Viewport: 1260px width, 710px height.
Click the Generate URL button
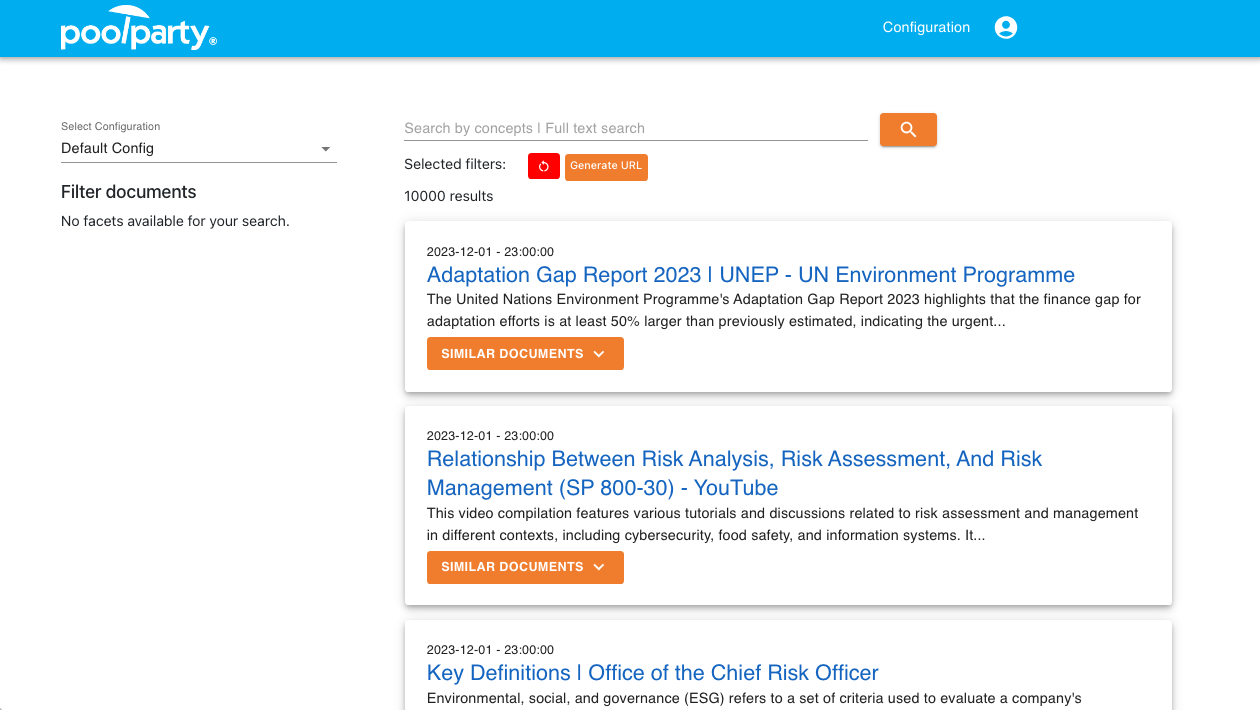pos(606,166)
